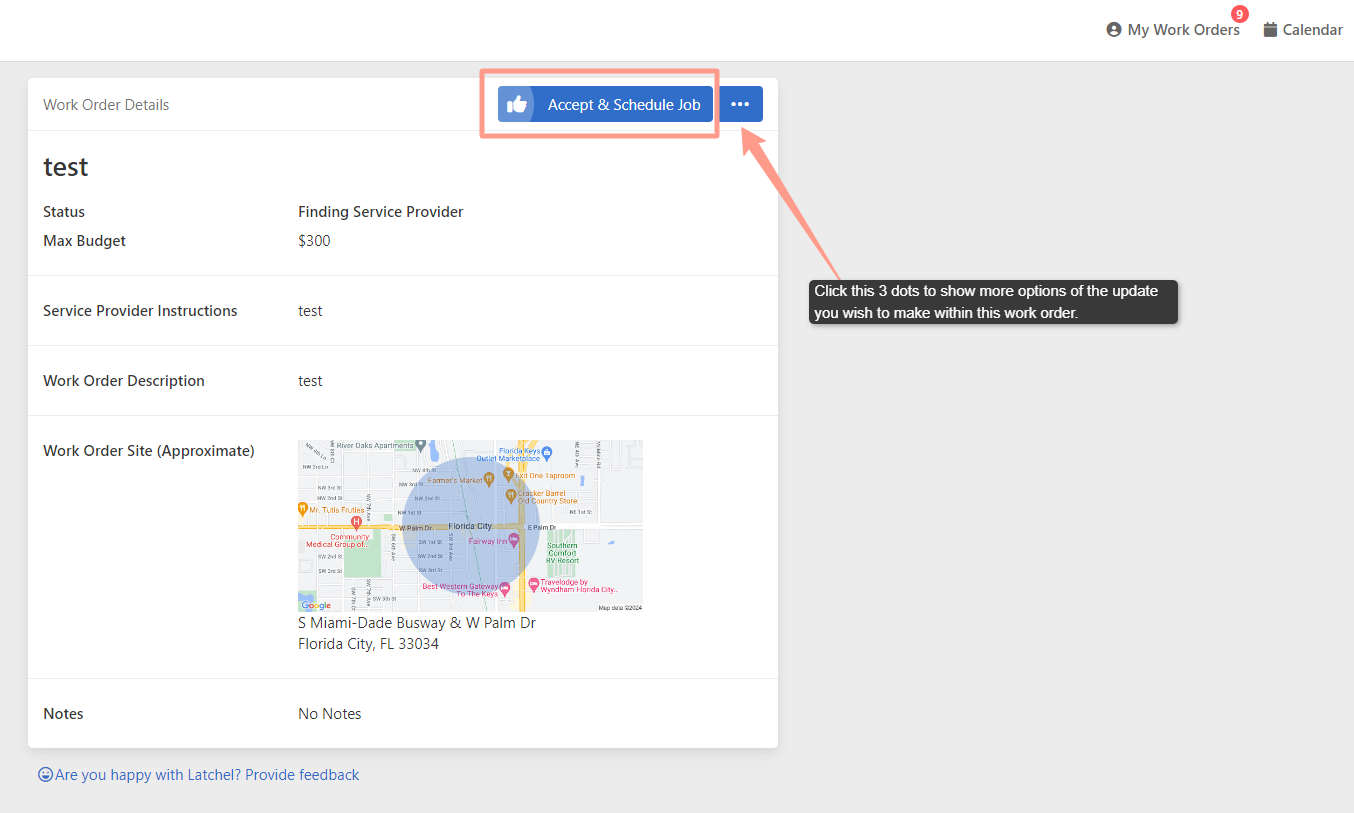Click the 'test' work order title

[x=66, y=167]
